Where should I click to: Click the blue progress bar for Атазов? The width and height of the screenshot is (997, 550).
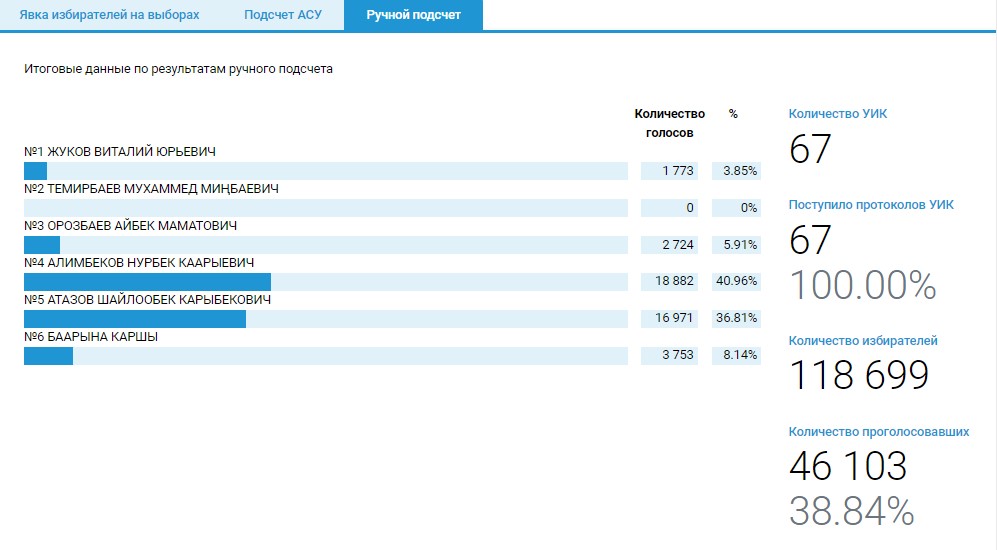point(135,319)
